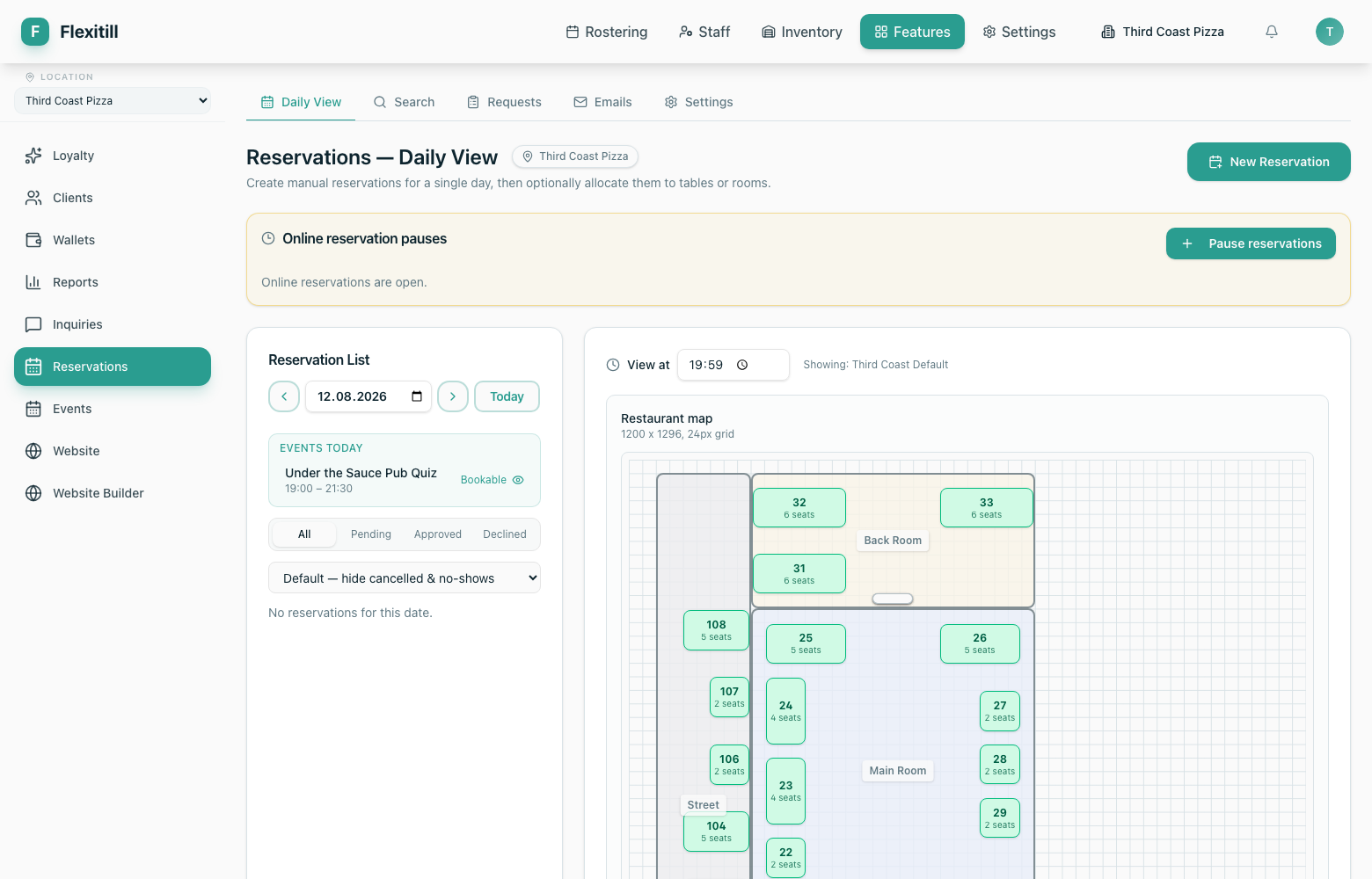Filter list by All

click(x=304, y=534)
